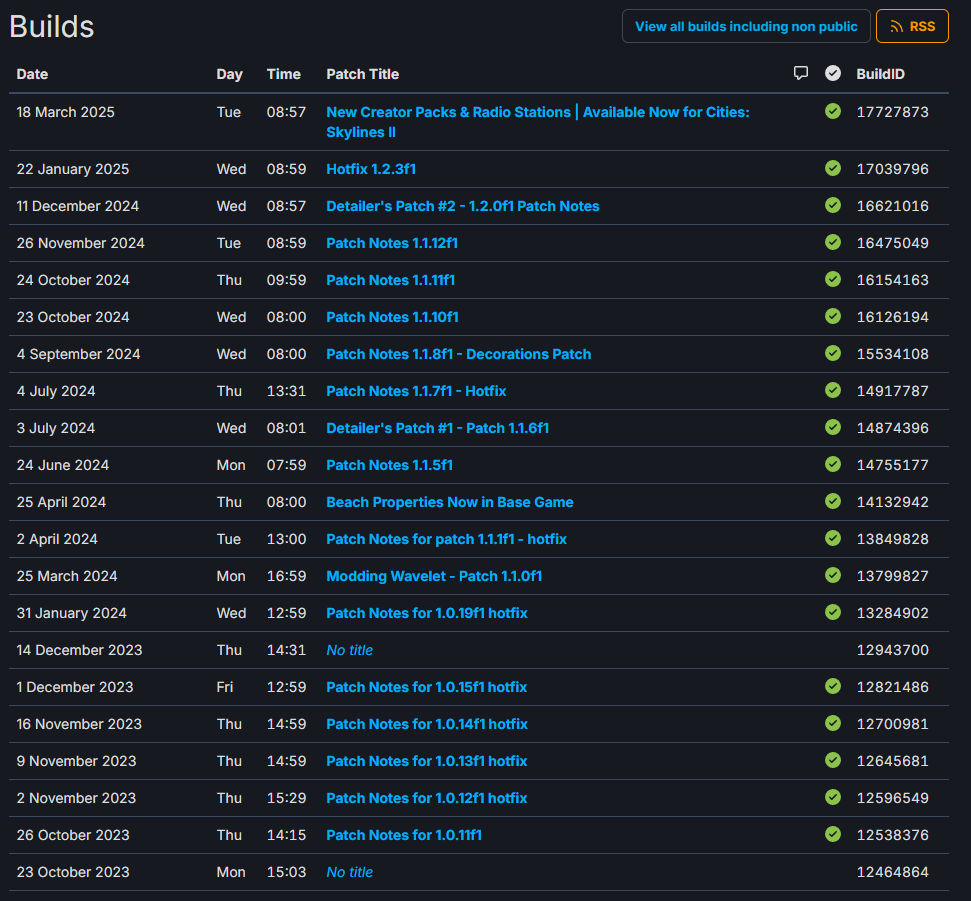This screenshot has width=971, height=901.
Task: Click green checkmark for build 16475049
Action: click(833, 243)
